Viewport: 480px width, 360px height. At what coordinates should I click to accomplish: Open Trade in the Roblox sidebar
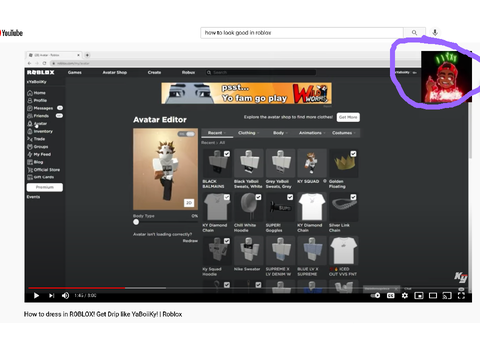(x=36, y=139)
